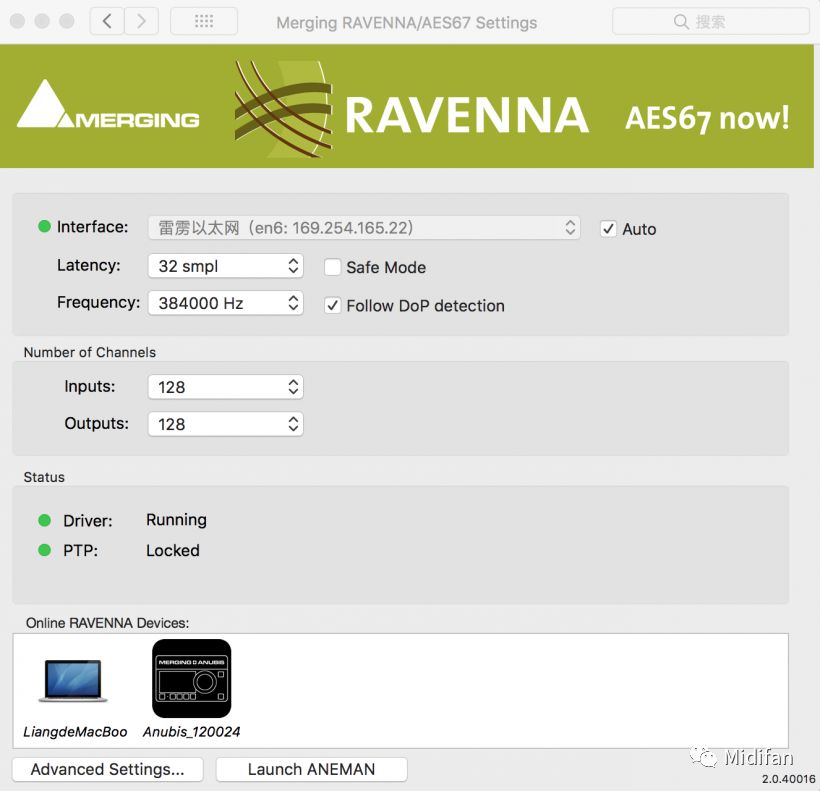Disable the Auto interface checkbox

608,229
